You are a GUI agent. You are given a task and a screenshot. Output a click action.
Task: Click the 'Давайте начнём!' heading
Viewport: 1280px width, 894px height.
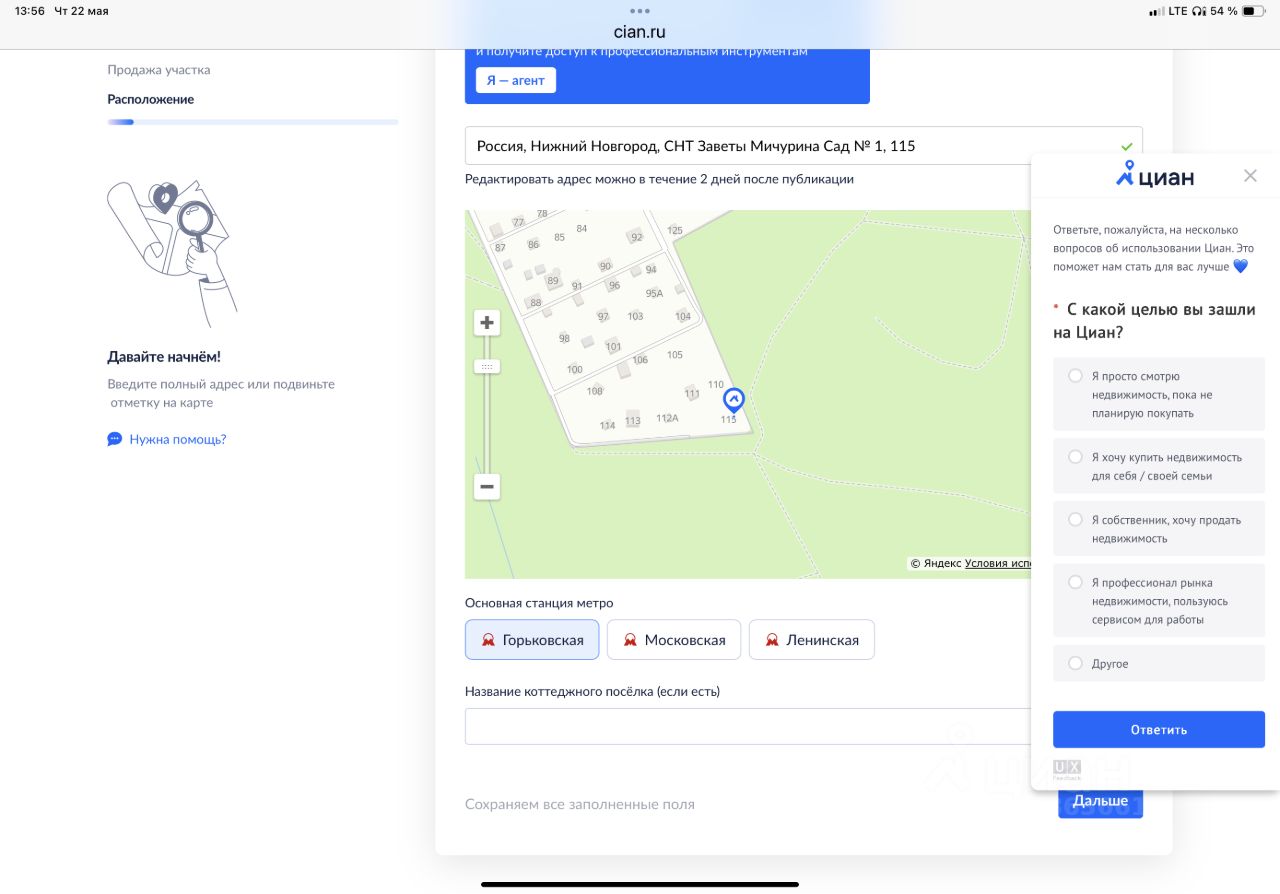tap(164, 357)
